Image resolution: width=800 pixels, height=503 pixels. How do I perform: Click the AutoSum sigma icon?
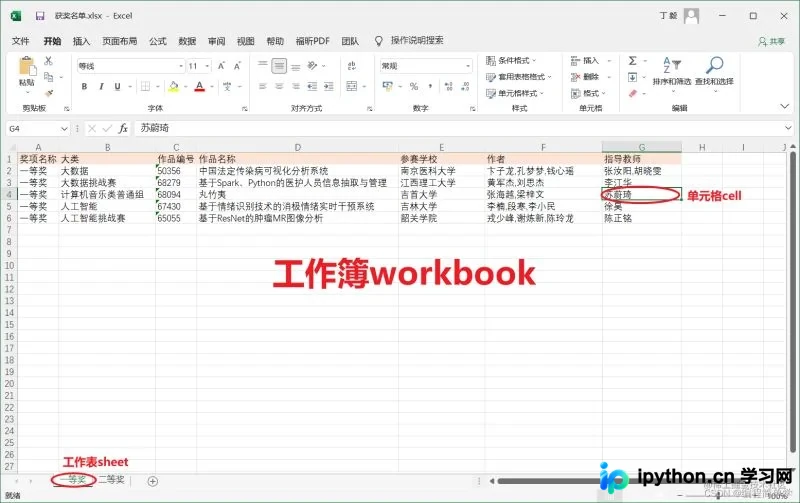tap(633, 61)
